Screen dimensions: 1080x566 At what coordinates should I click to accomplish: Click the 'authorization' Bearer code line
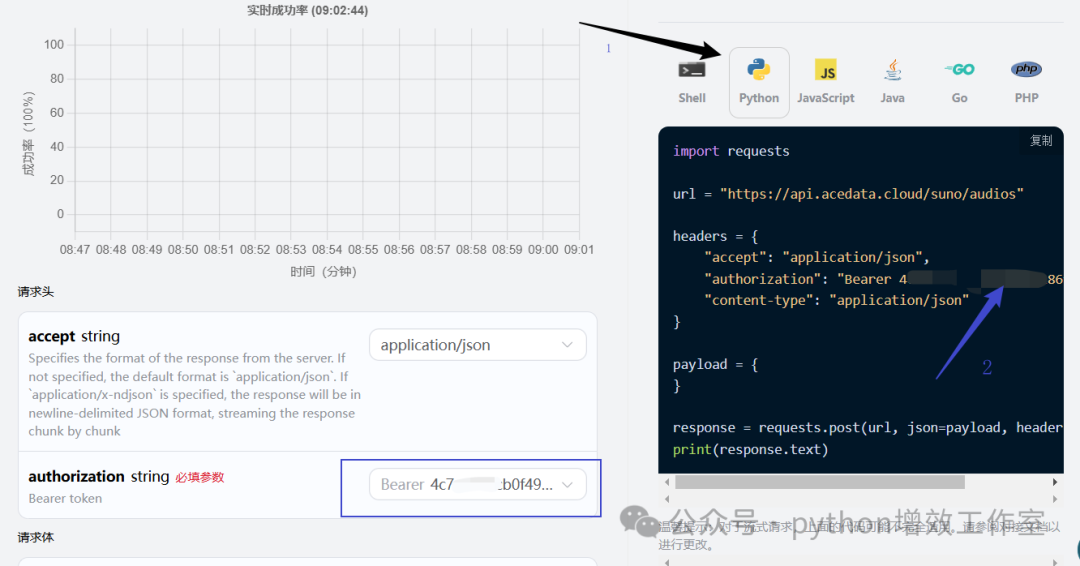tap(883, 279)
